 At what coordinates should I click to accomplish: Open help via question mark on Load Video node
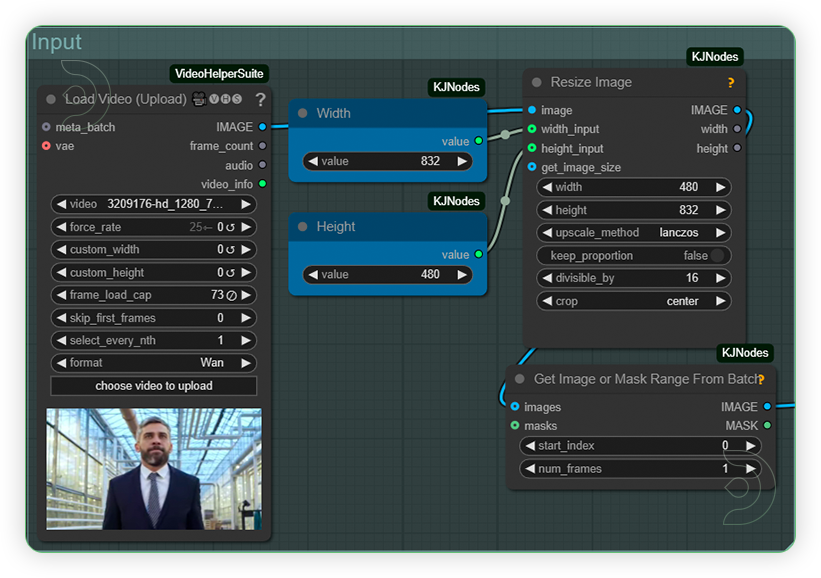coord(260,99)
